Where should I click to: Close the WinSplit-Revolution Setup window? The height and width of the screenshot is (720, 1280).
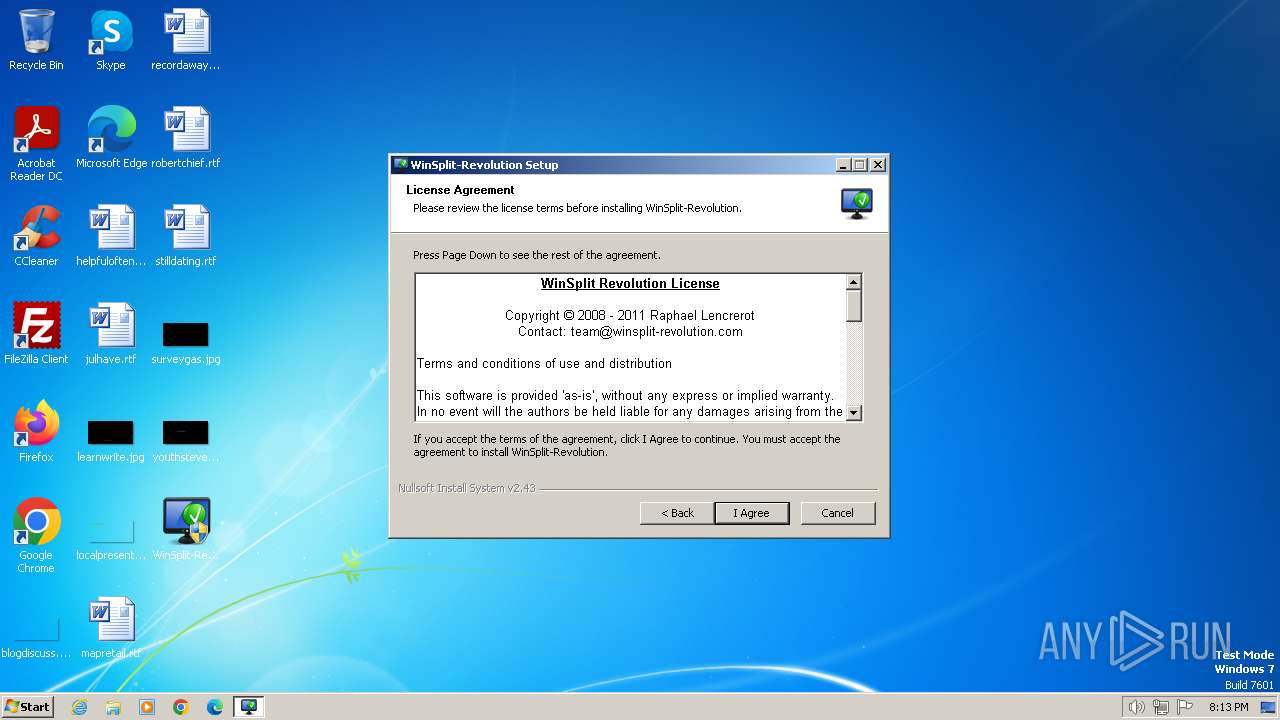coord(878,165)
